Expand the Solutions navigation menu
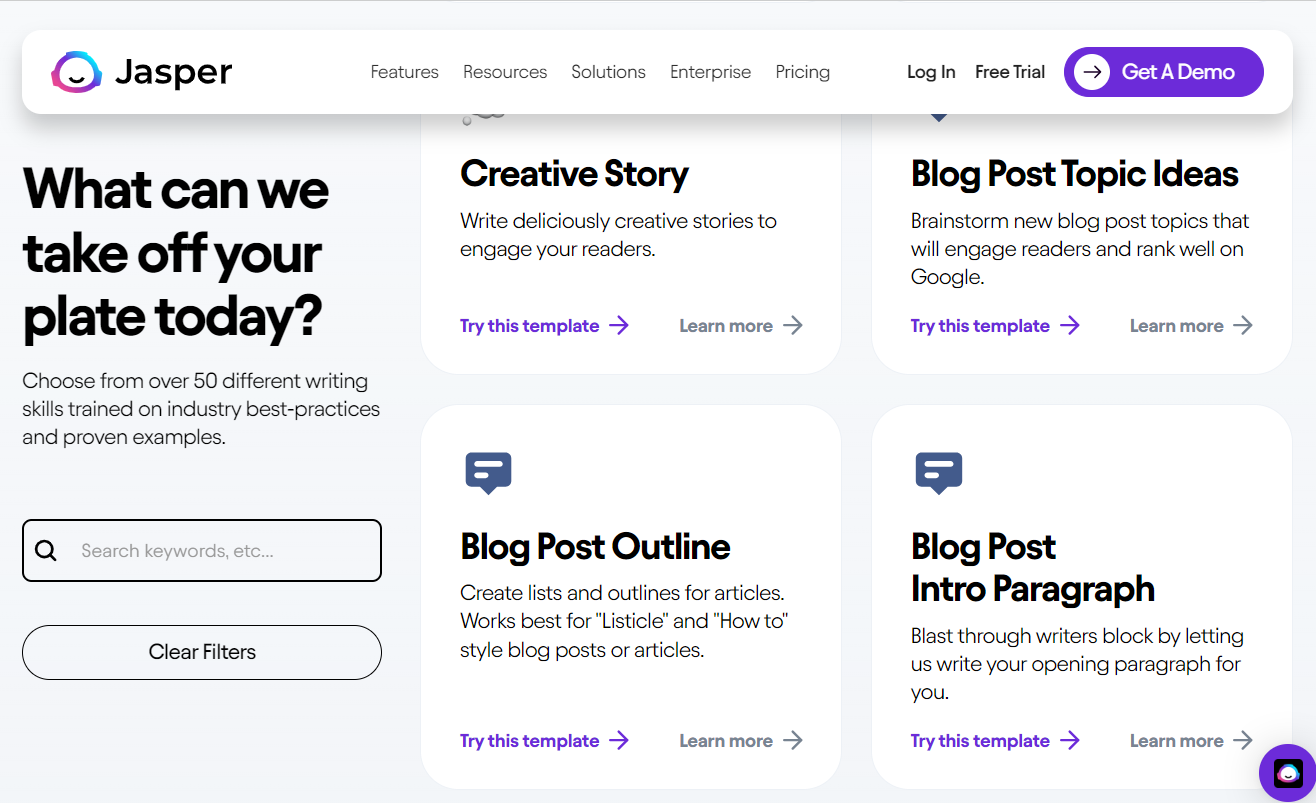 [608, 72]
